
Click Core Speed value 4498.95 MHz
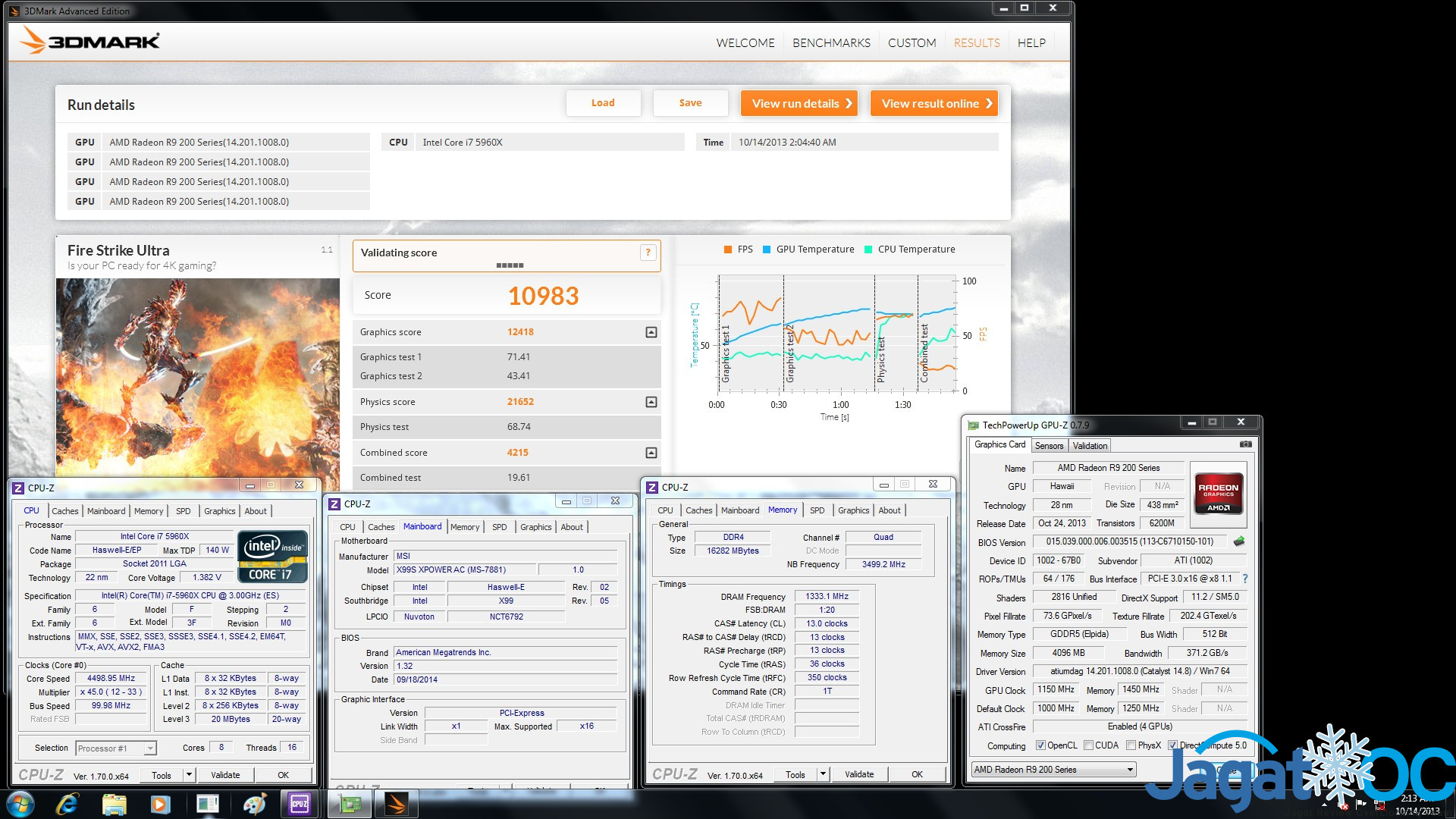[x=111, y=679]
